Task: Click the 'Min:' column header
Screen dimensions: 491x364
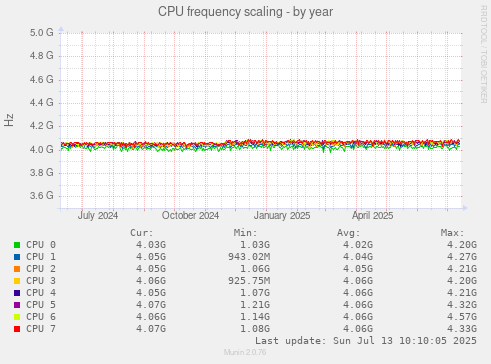Action: tap(246, 233)
